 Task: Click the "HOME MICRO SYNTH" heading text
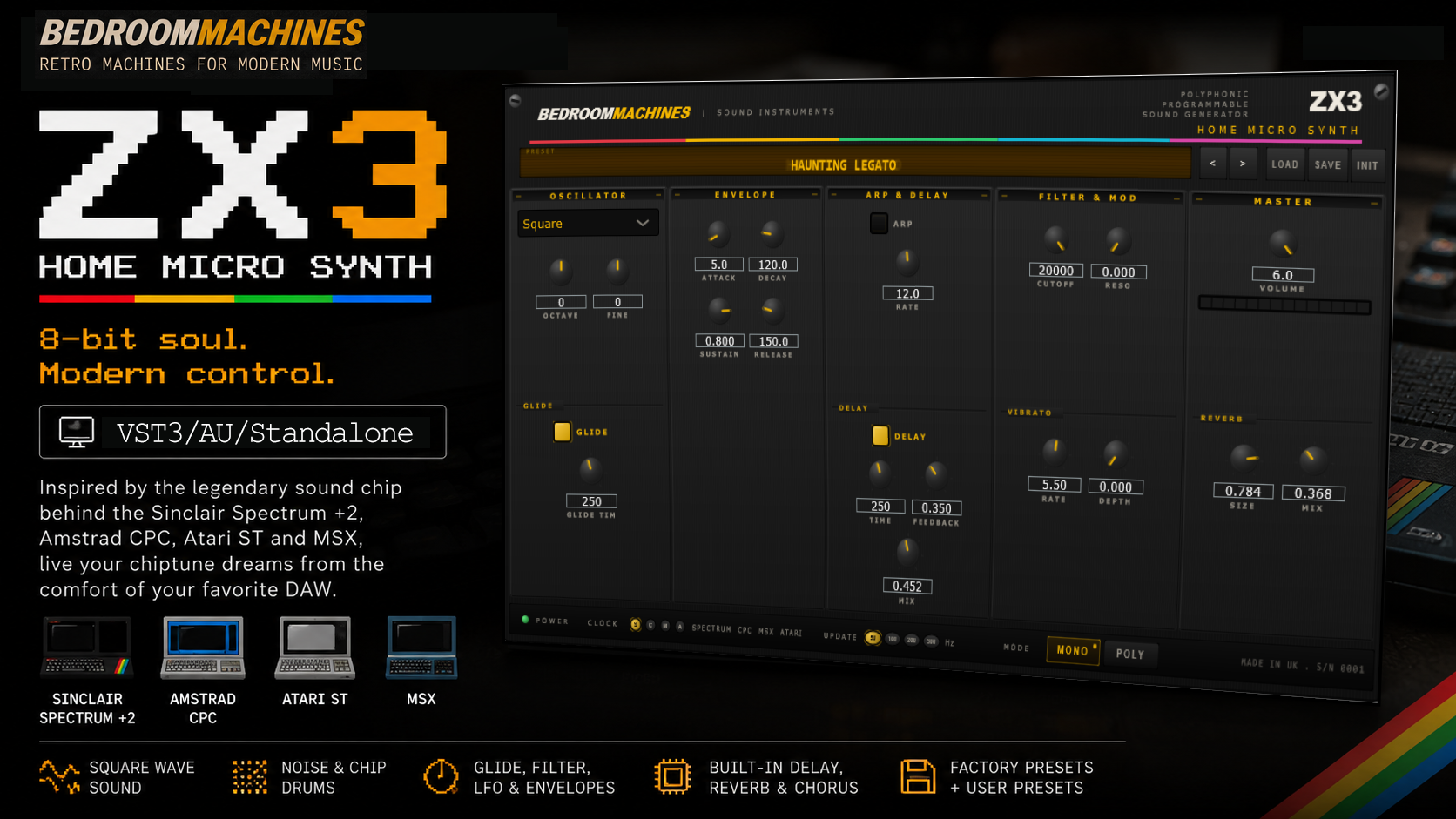click(235, 266)
